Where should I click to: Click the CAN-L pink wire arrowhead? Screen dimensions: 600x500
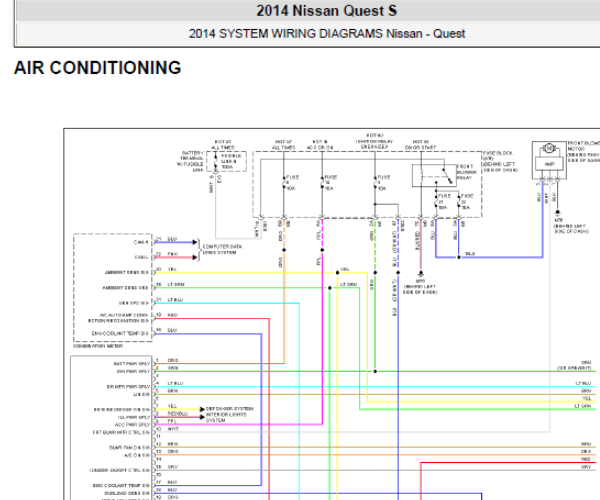(x=195, y=257)
